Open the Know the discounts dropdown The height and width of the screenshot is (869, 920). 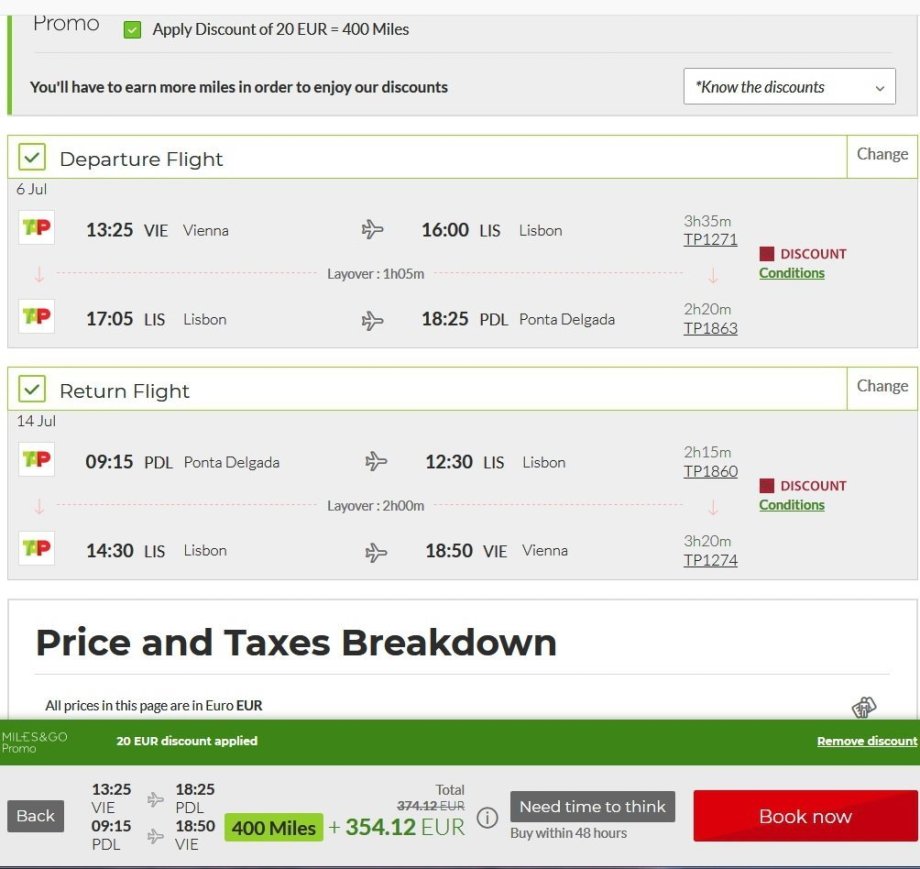pos(789,87)
